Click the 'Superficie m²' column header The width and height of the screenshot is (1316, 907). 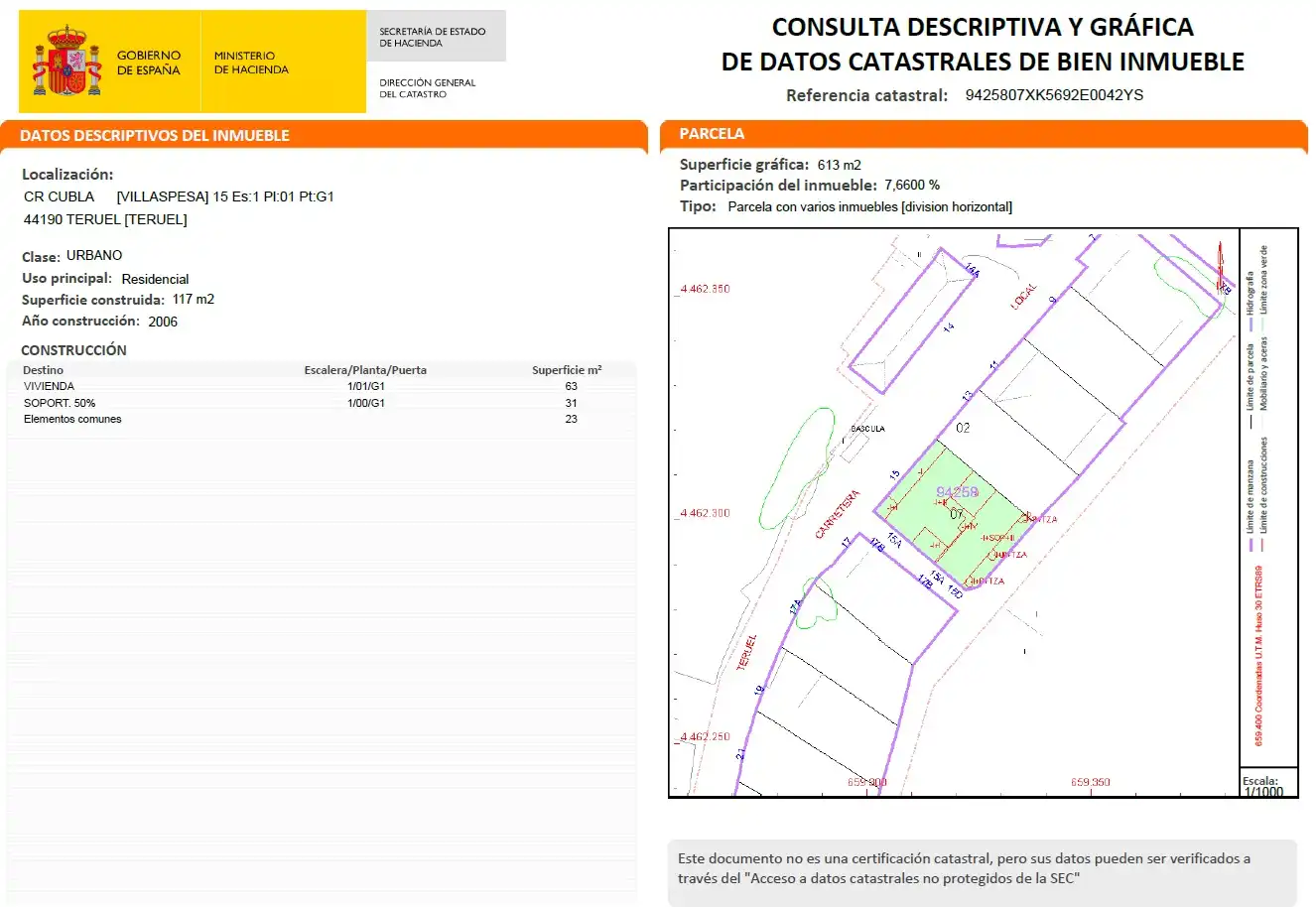point(567,370)
